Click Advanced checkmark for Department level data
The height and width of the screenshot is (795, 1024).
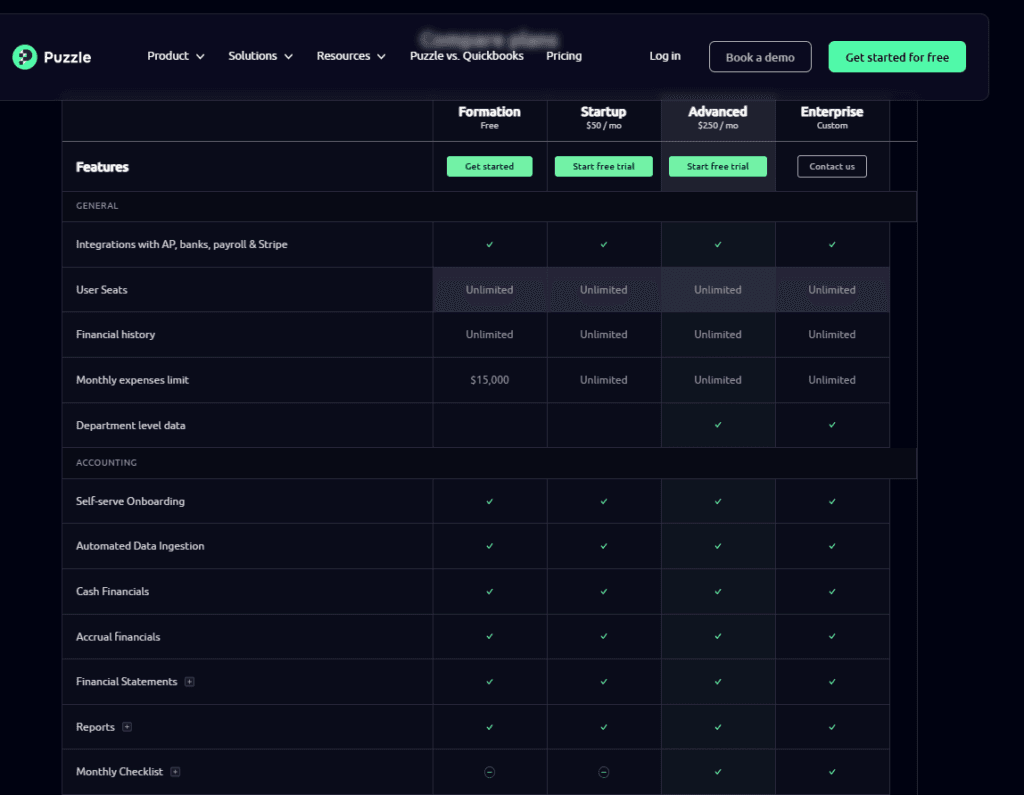(718, 425)
